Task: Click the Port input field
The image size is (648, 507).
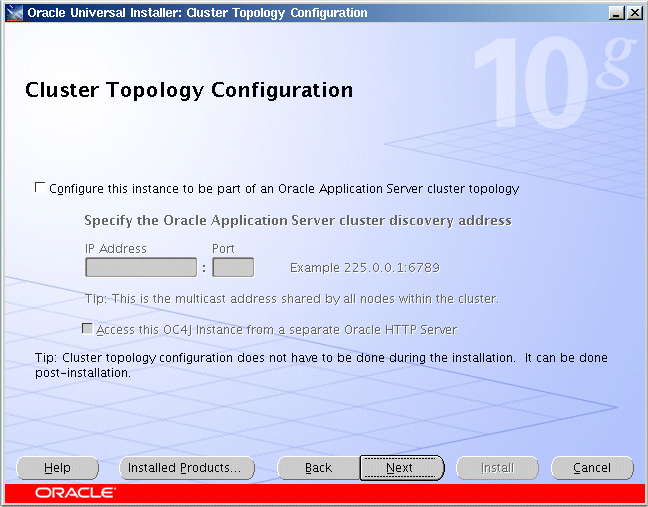Action: pos(233,267)
